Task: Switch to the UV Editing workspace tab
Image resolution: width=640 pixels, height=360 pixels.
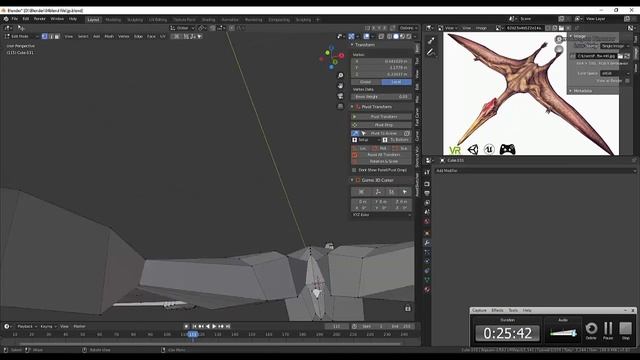Action: [x=158, y=20]
